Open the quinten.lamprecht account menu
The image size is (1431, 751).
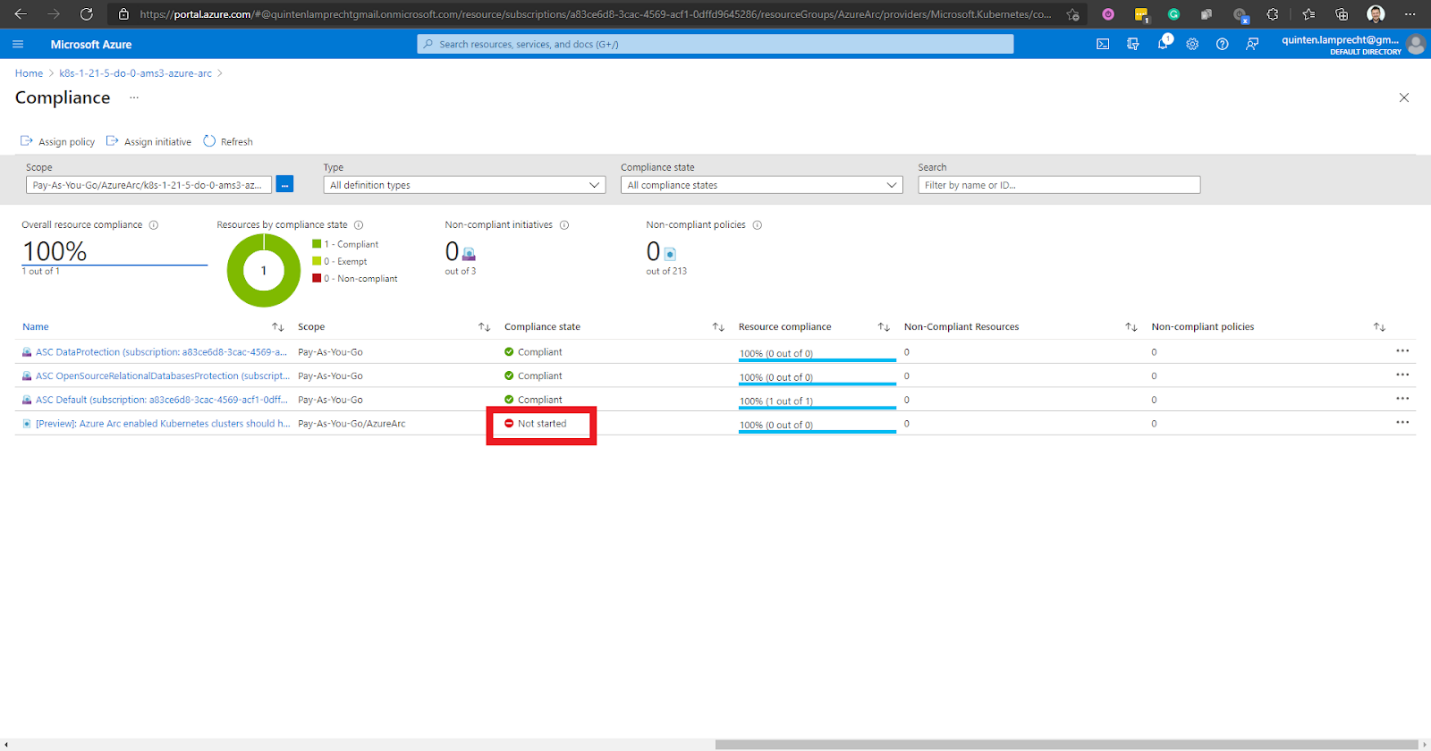[x=1352, y=44]
